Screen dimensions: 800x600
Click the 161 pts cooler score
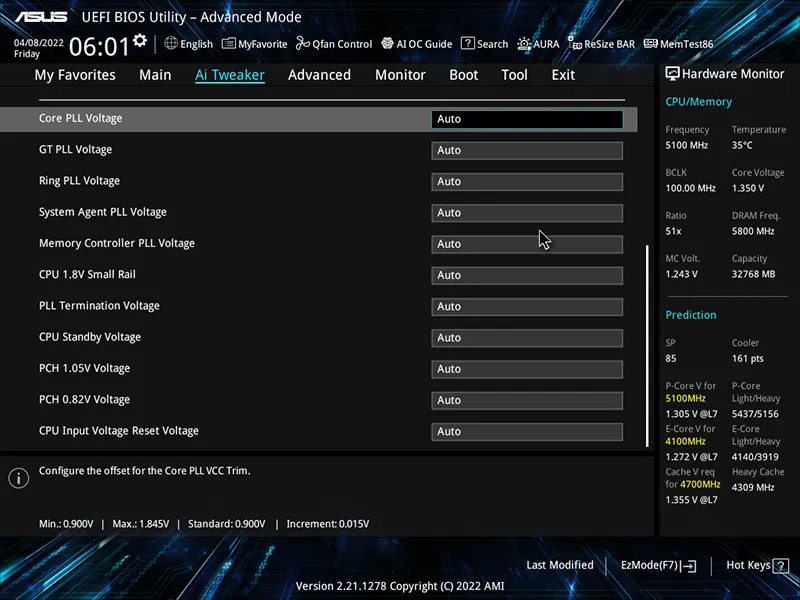747,359
